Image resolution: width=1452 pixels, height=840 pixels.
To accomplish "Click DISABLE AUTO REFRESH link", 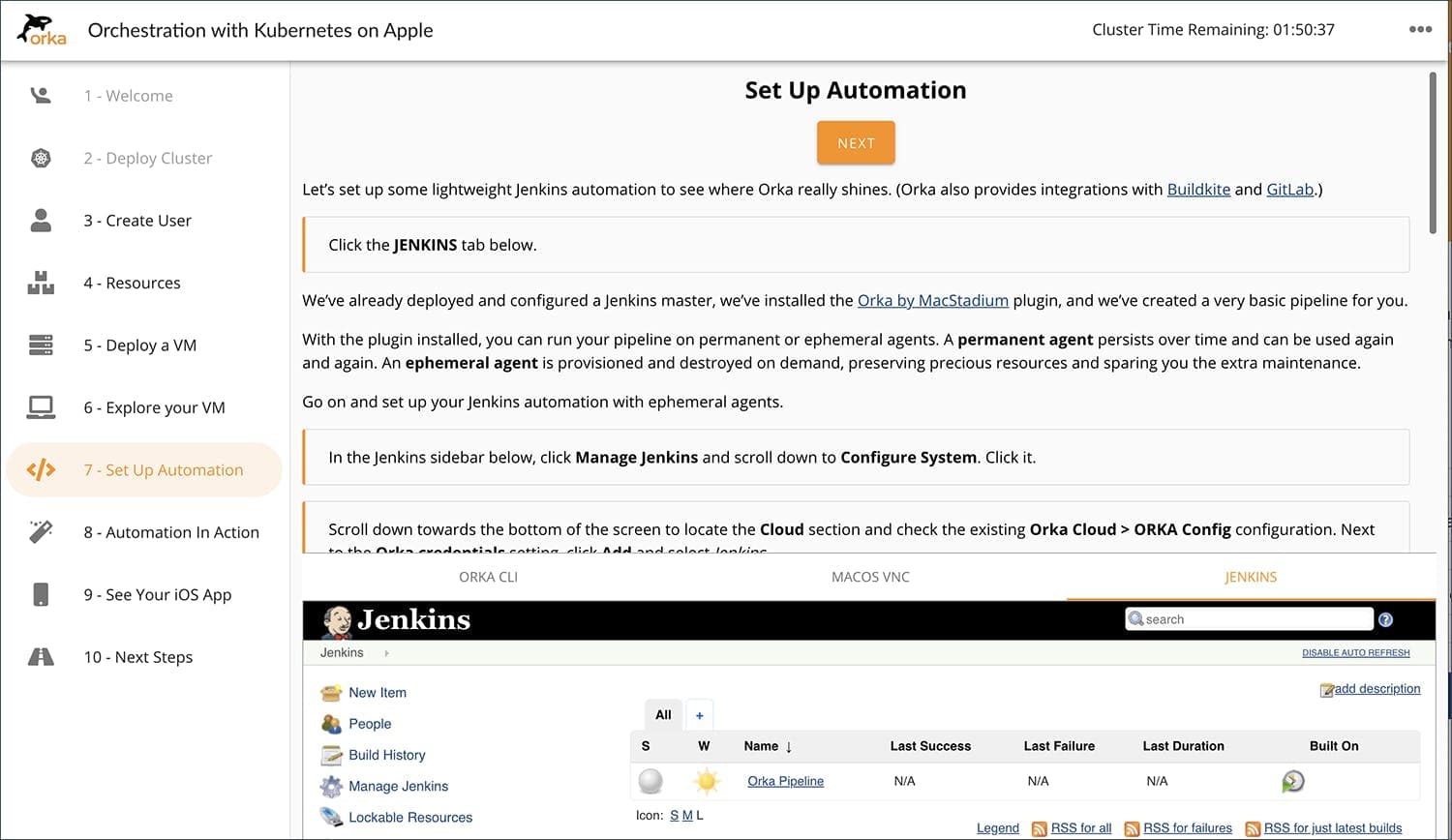I will (x=1355, y=653).
